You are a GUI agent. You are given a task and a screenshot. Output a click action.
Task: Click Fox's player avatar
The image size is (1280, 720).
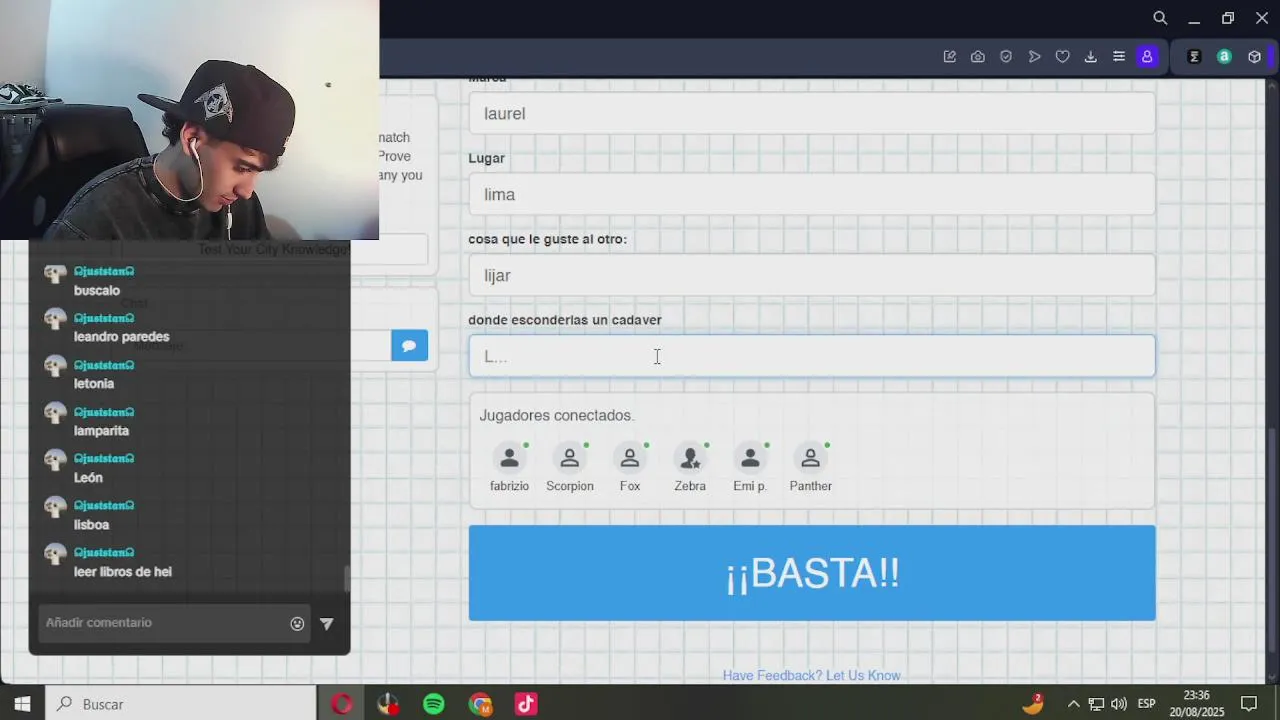click(630, 458)
